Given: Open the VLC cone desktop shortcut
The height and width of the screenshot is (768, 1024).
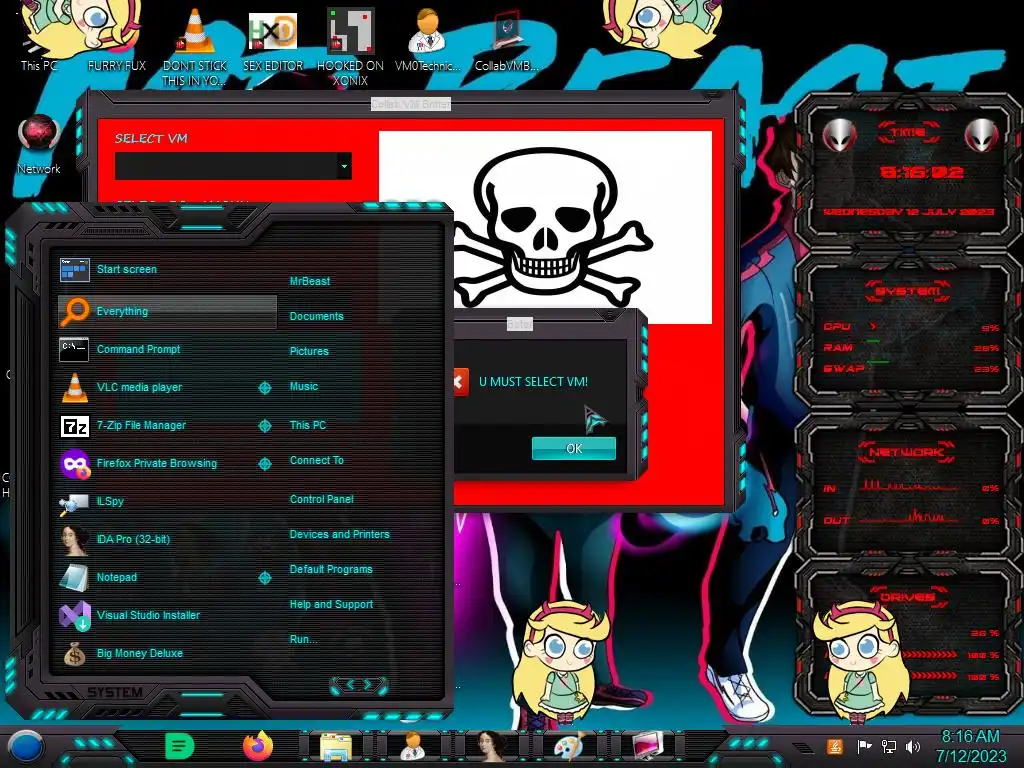Looking at the screenshot, I should coord(195,47).
